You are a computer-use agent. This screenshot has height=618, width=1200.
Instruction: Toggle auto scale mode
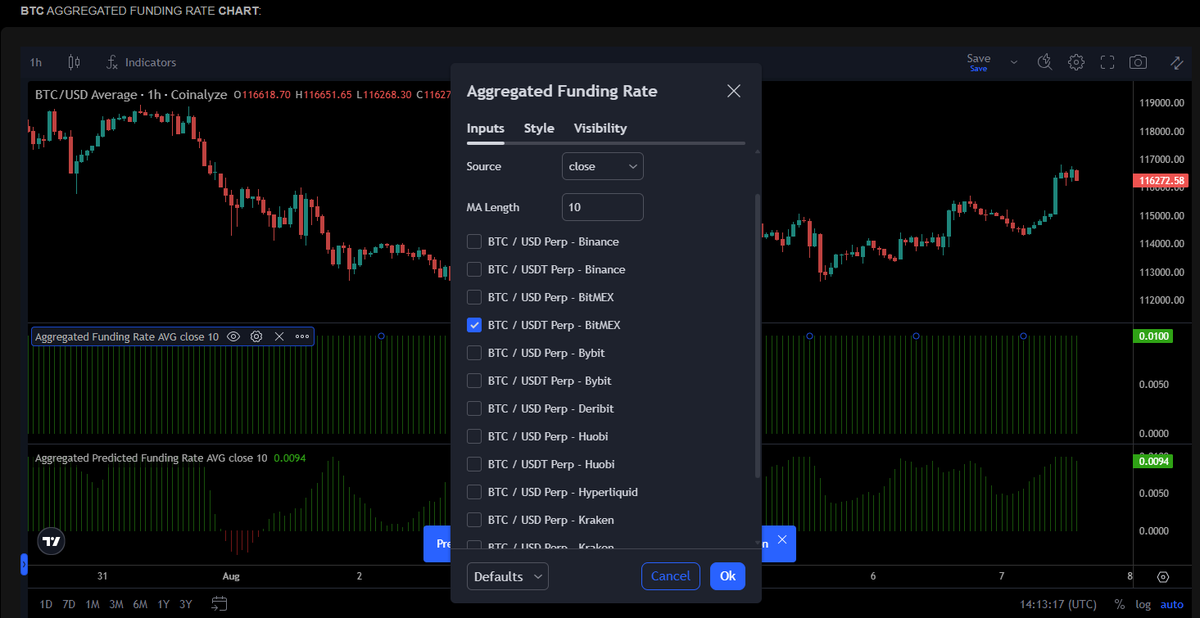1172,604
